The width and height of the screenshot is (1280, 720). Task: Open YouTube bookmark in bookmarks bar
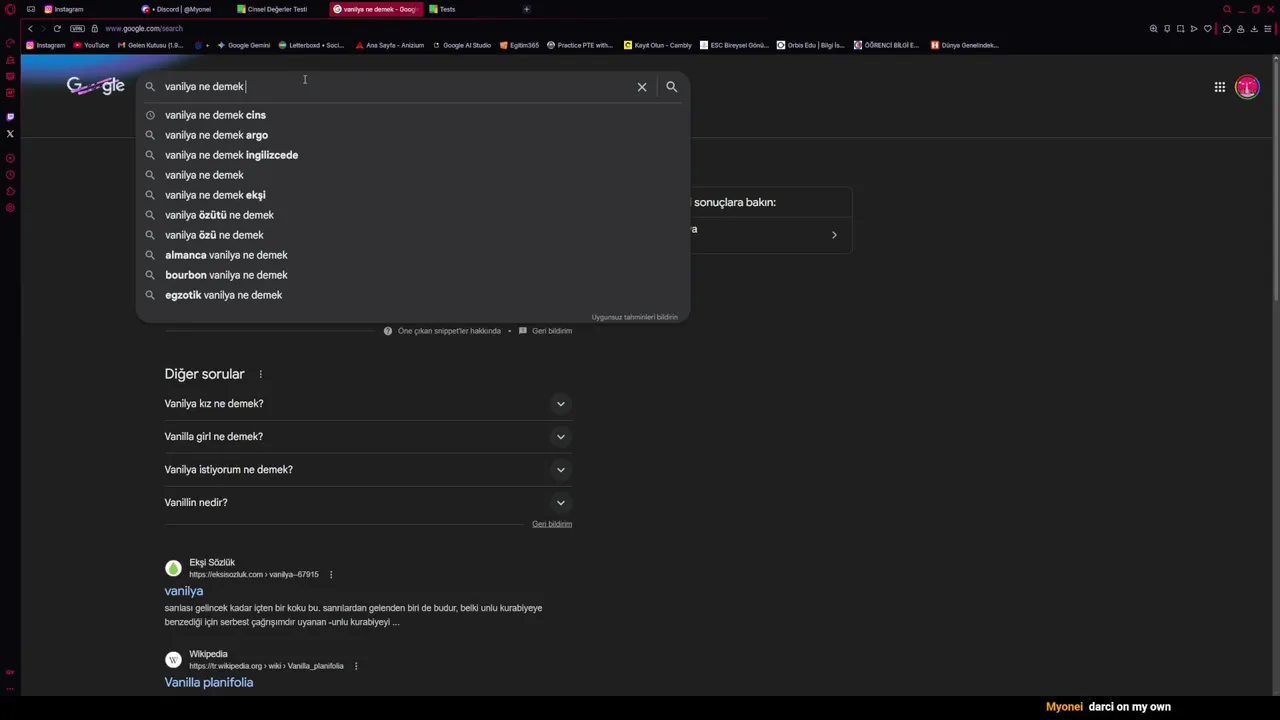pyautogui.click(x=91, y=45)
